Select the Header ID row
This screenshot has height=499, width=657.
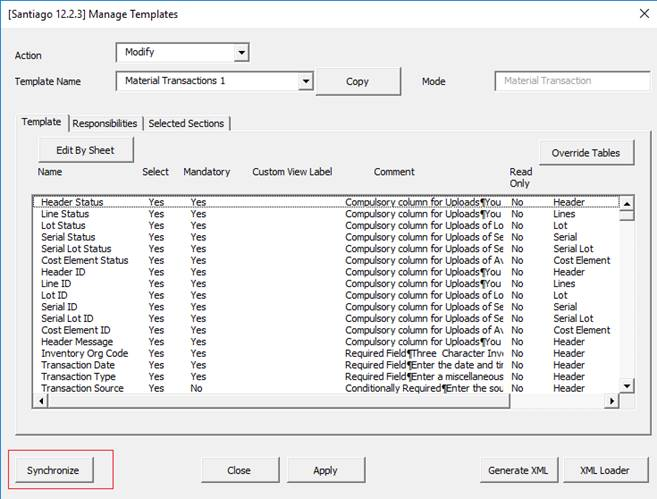coord(326,272)
